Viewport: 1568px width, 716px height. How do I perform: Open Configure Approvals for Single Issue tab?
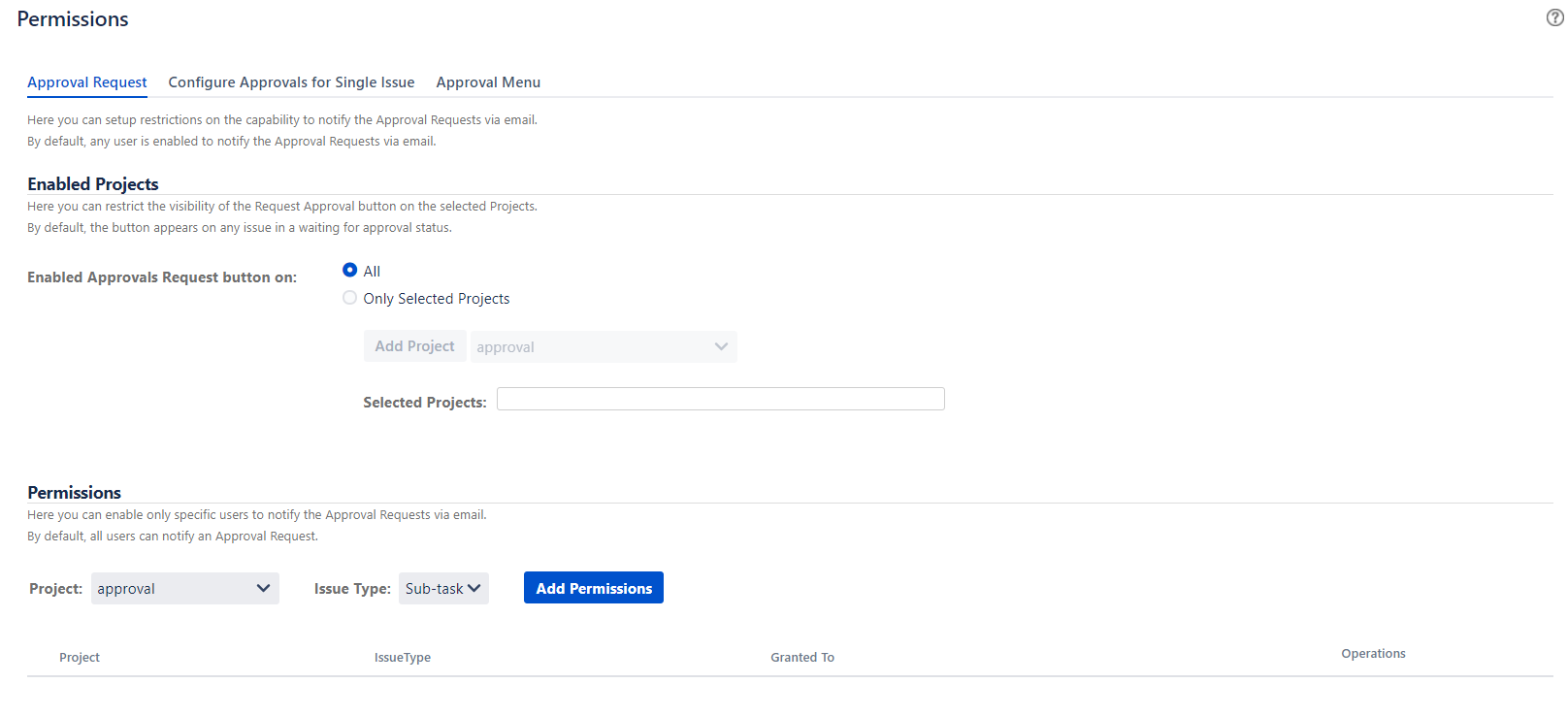(291, 82)
